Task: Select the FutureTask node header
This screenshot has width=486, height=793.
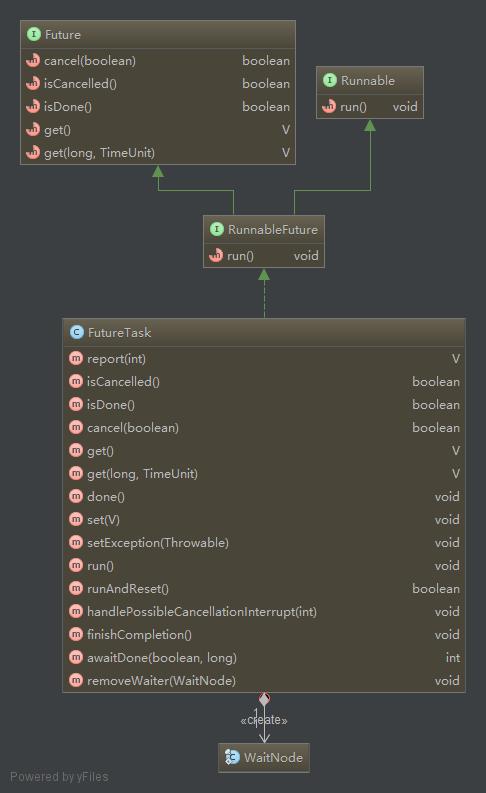Action: (x=264, y=332)
